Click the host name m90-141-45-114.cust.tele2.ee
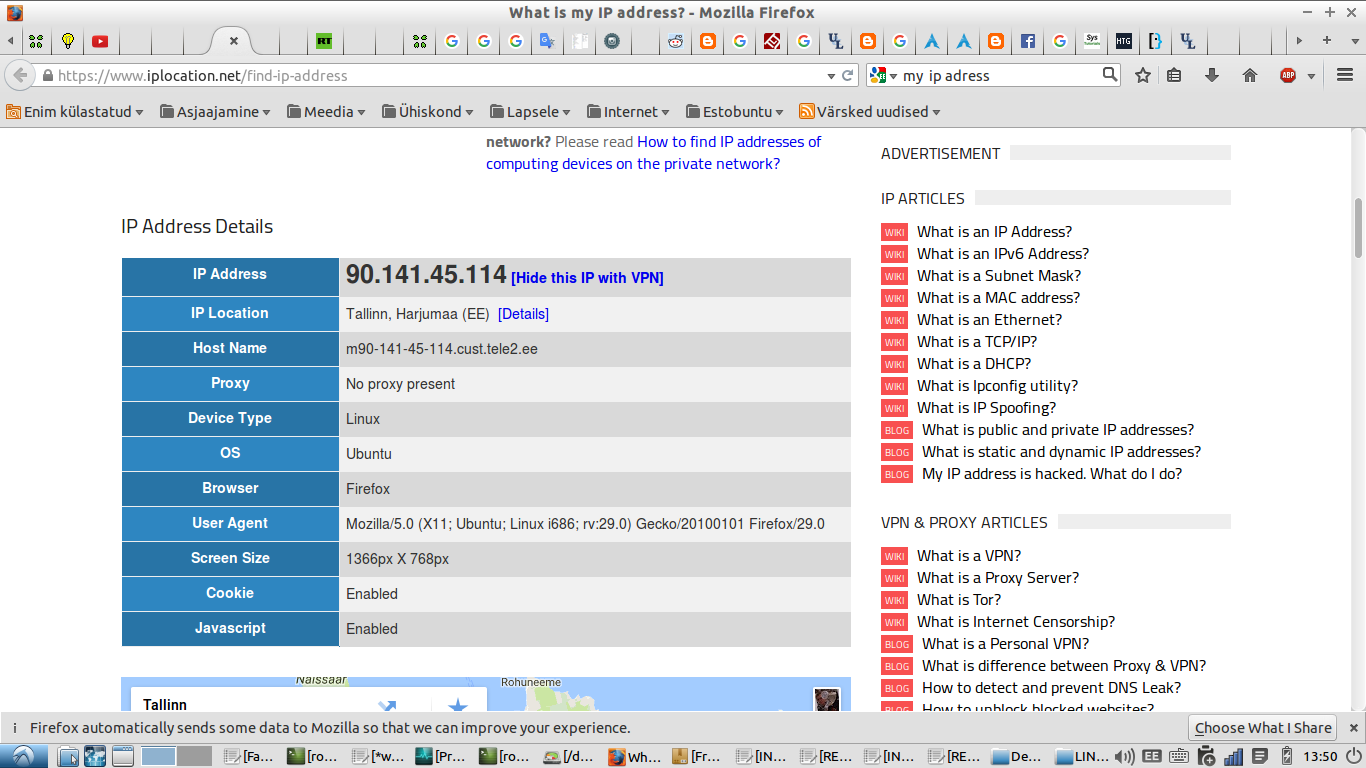 tap(442, 349)
